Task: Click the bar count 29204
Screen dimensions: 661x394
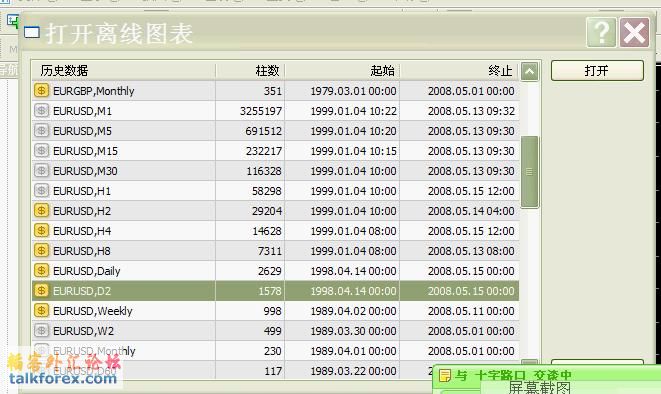Action: (x=267, y=211)
